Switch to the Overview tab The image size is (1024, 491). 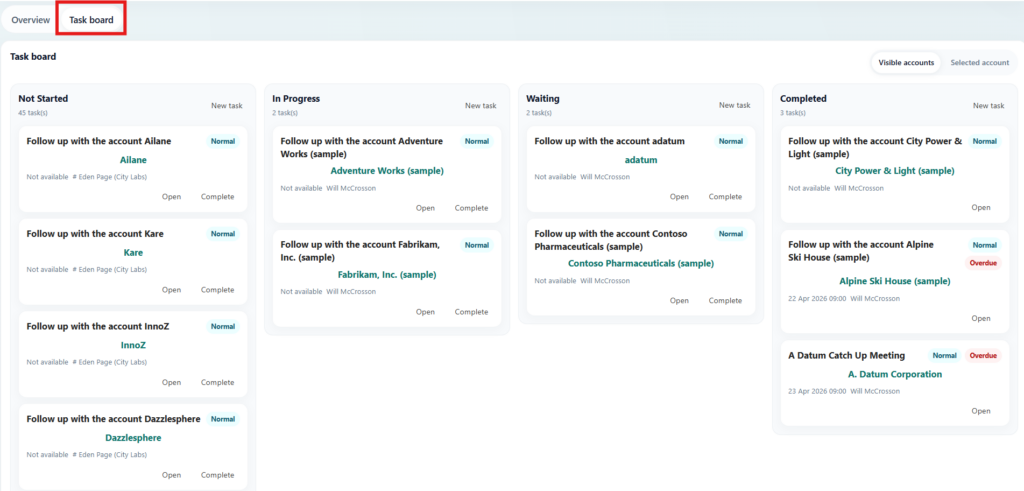pyautogui.click(x=31, y=20)
